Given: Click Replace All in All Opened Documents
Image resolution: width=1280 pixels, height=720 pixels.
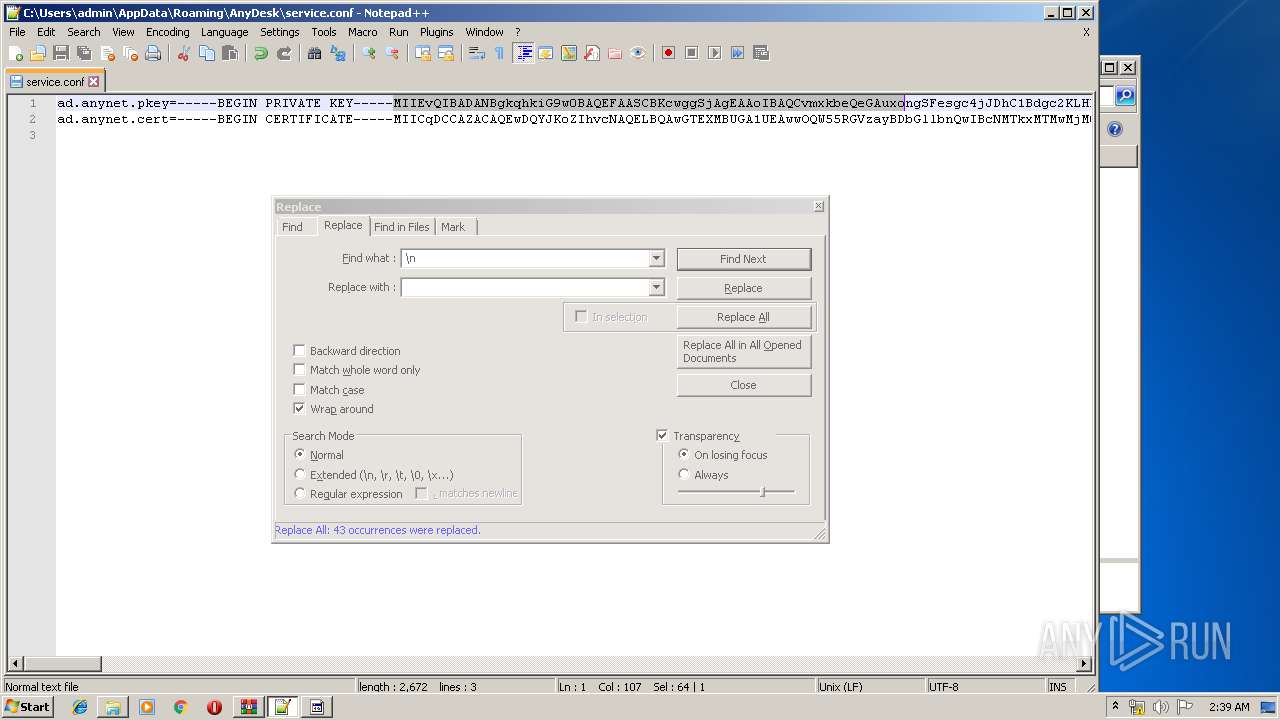Looking at the screenshot, I should [x=743, y=351].
